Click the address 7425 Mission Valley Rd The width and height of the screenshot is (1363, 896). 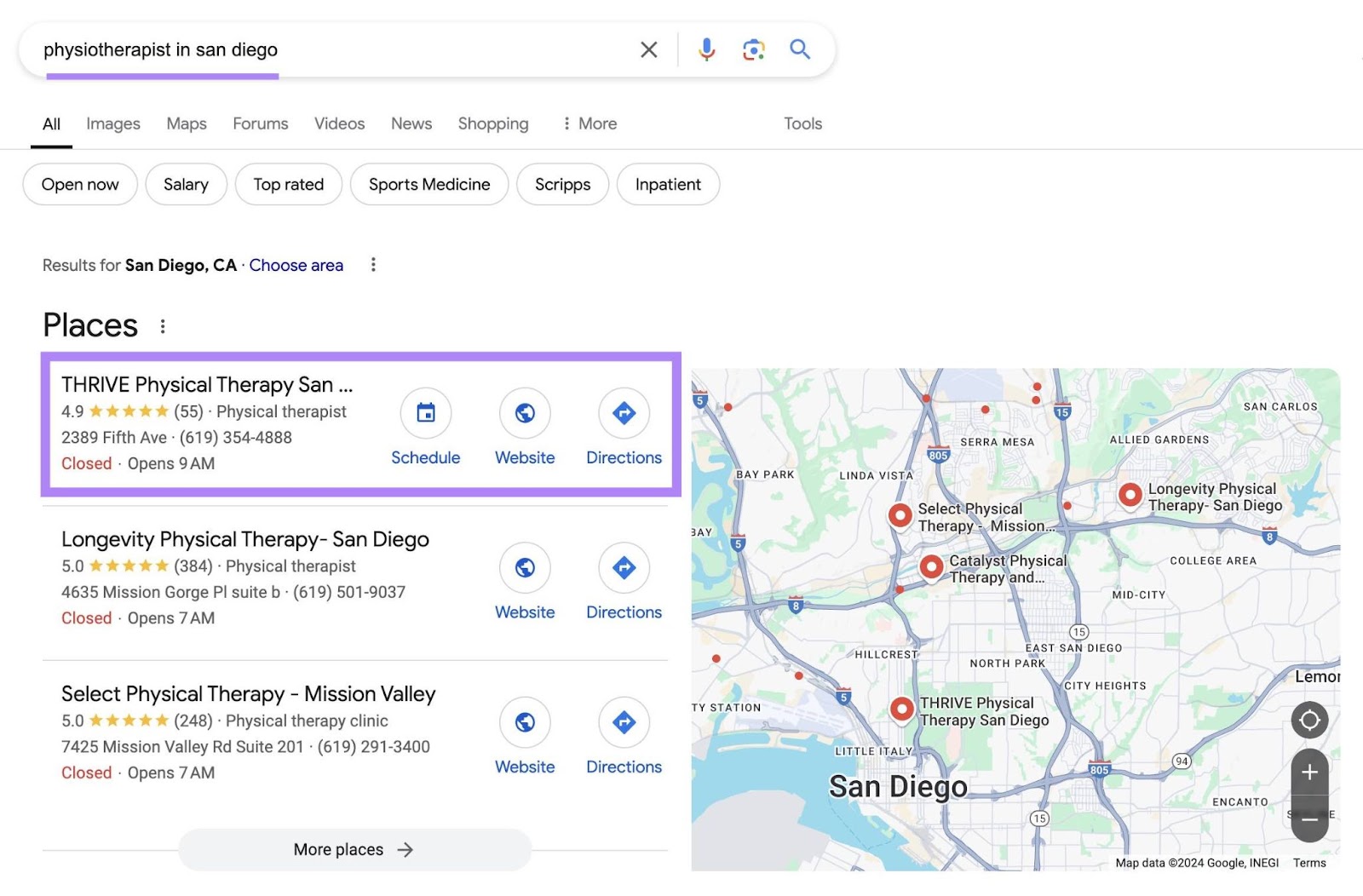[x=182, y=747]
